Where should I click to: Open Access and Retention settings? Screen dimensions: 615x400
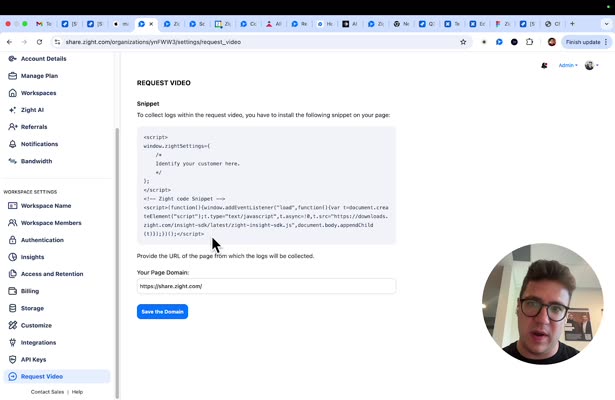tap(46, 274)
